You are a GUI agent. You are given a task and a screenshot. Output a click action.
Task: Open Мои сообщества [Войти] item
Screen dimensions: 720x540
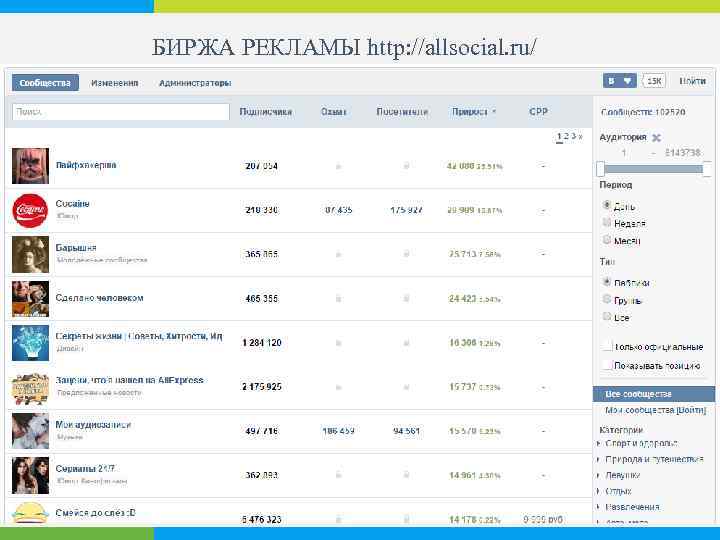tap(655, 410)
